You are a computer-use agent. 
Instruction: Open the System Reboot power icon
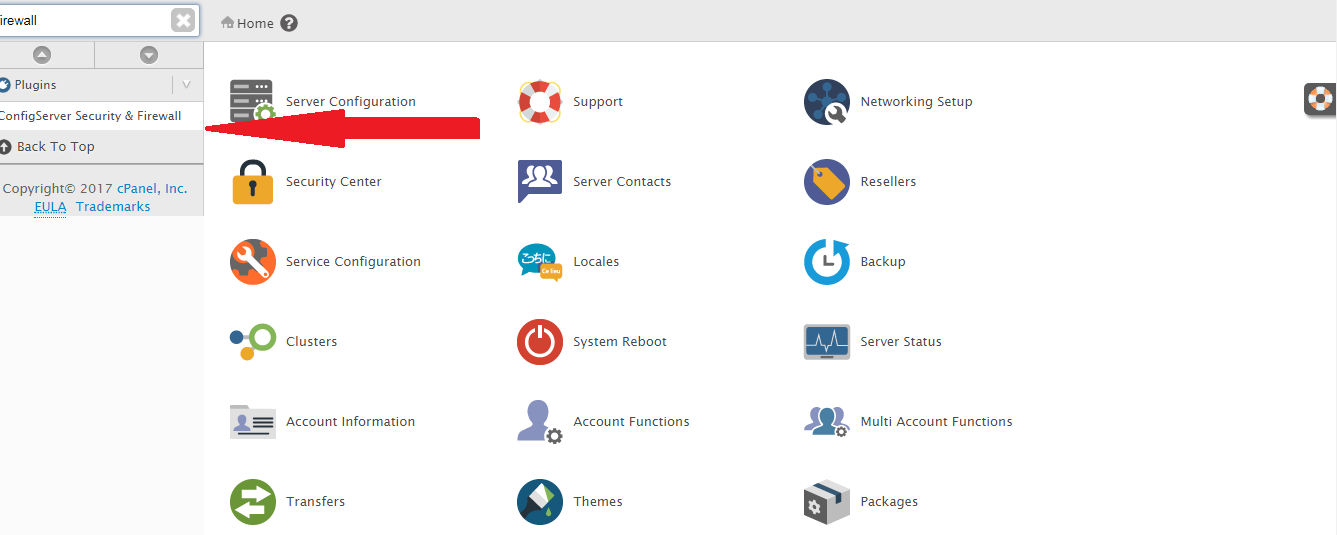[540, 342]
